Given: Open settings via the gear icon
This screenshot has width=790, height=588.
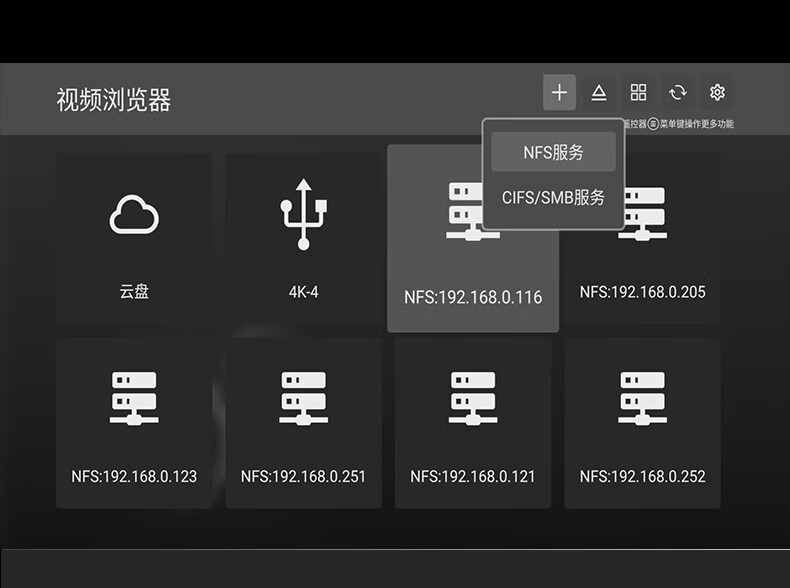Looking at the screenshot, I should pos(717,93).
